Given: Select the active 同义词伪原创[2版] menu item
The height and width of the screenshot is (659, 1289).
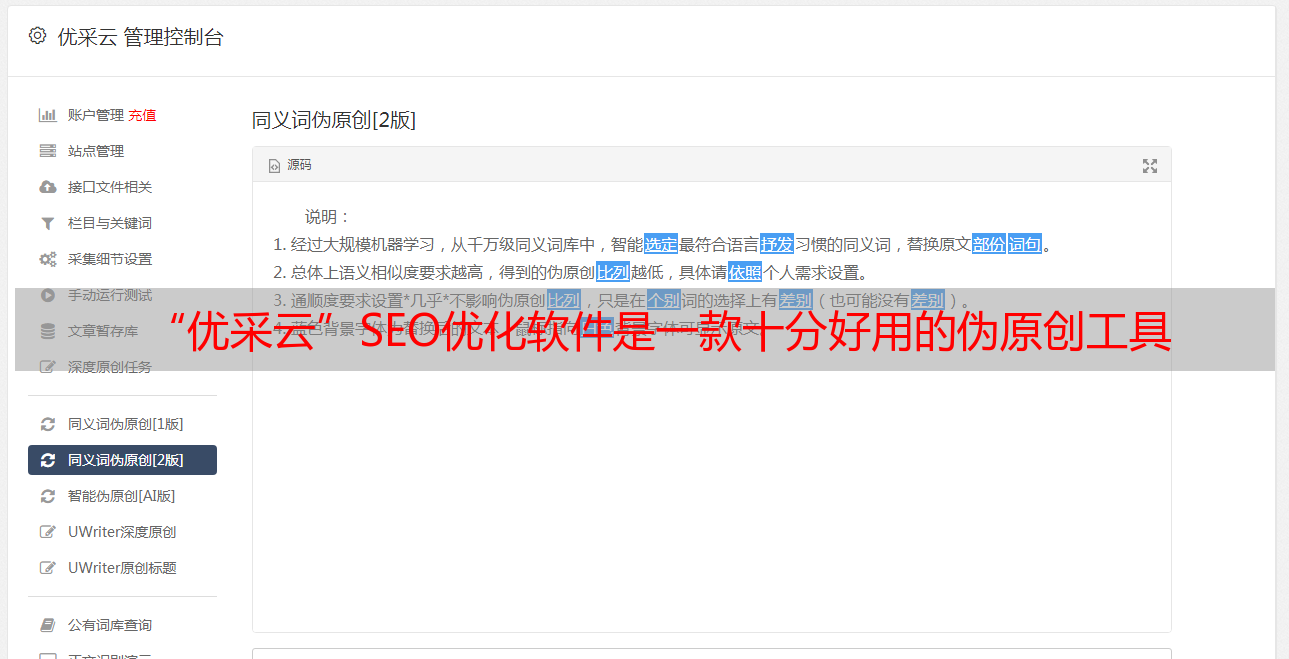Looking at the screenshot, I should pos(122,460).
